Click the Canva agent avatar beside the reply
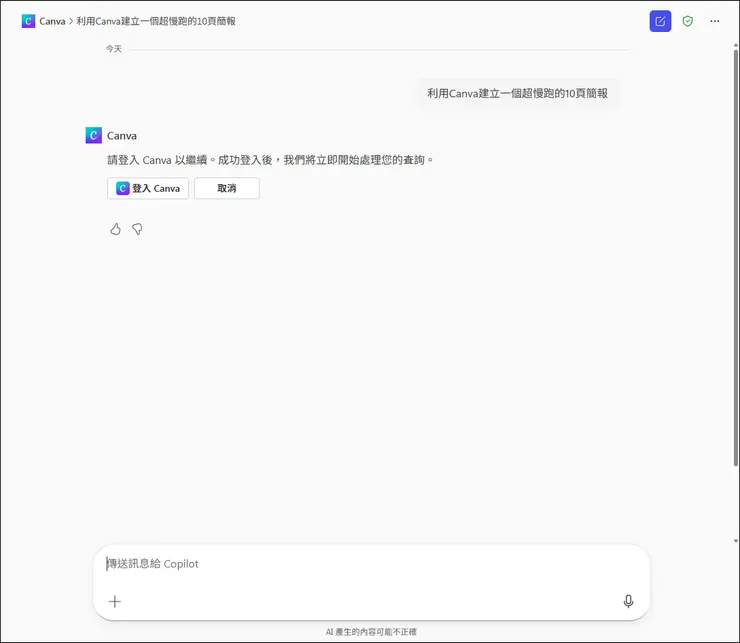 coord(93,135)
